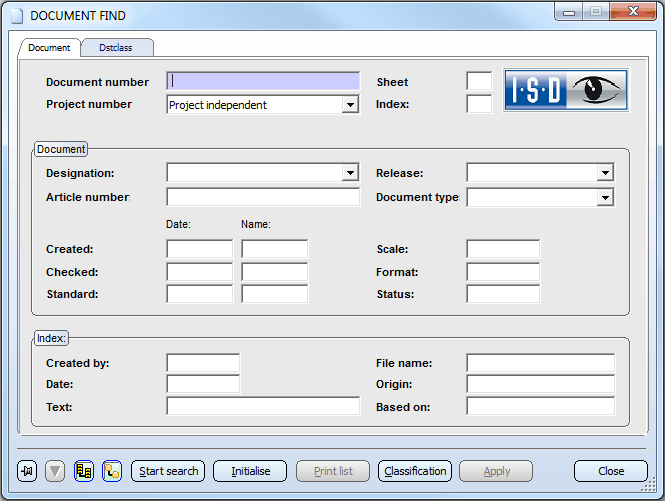Image resolution: width=665 pixels, height=502 pixels.
Task: Select the Sheet input box
Action: click(x=479, y=81)
